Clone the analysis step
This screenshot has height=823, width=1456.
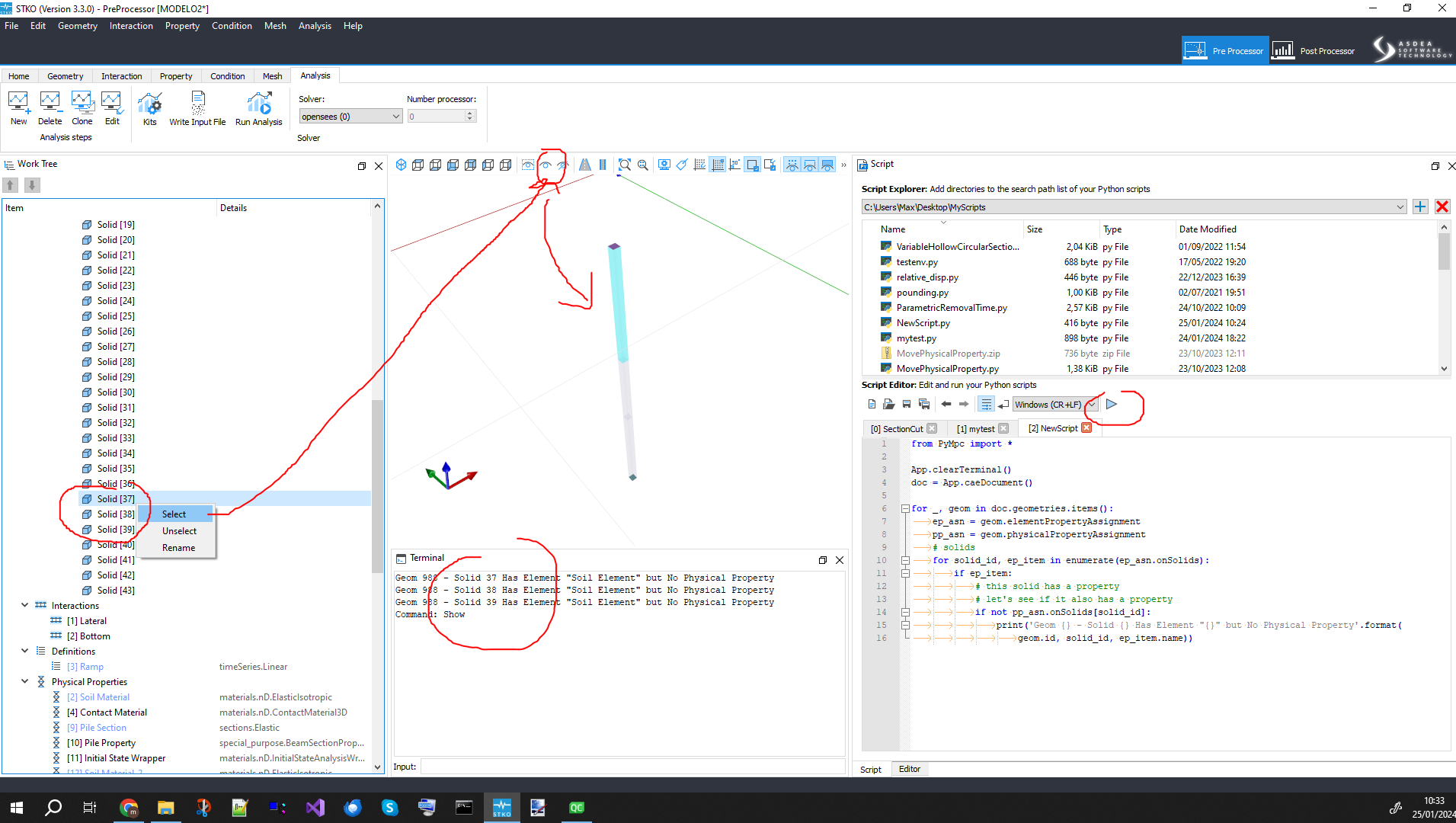82,107
